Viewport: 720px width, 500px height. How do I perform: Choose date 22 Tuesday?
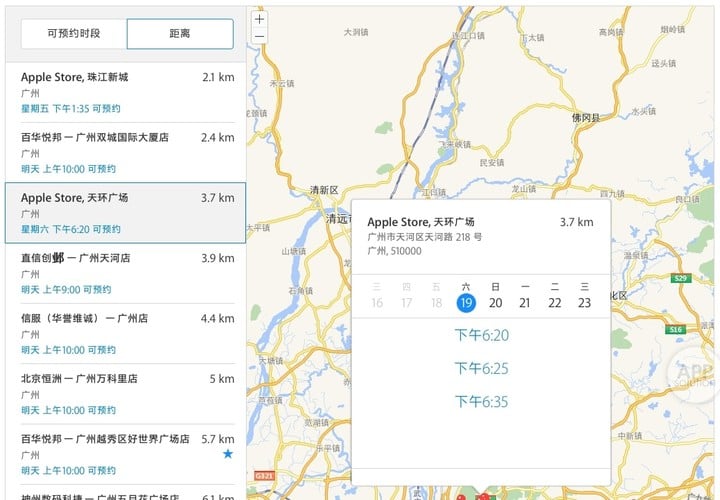click(555, 303)
